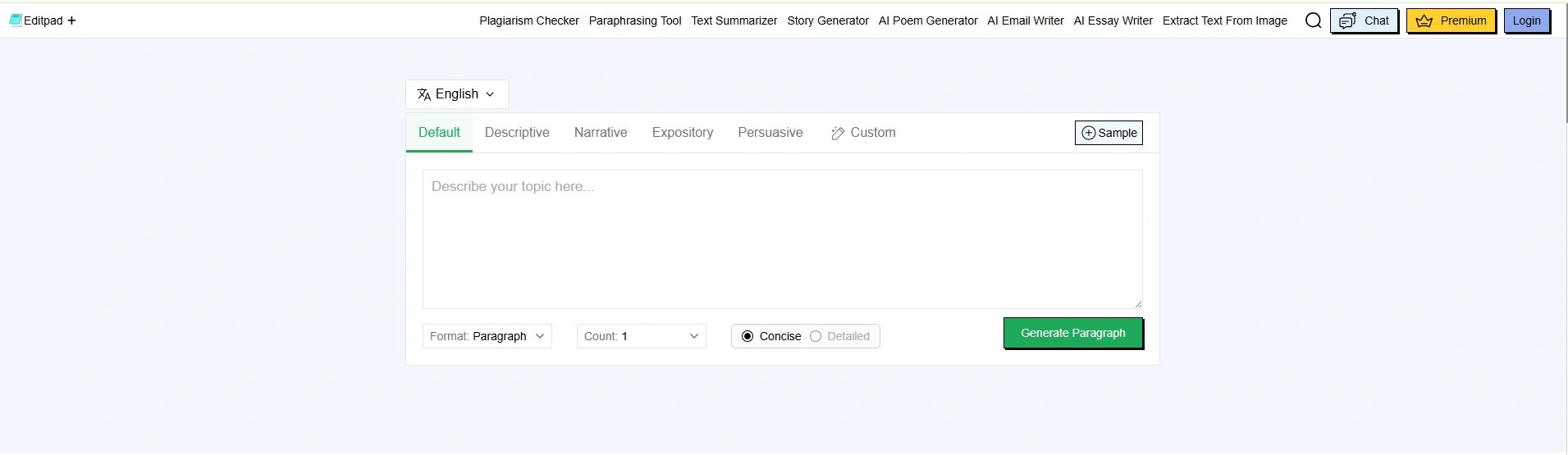The height and width of the screenshot is (455, 1568).
Task: Click the Editpad logo icon
Action: [x=16, y=20]
